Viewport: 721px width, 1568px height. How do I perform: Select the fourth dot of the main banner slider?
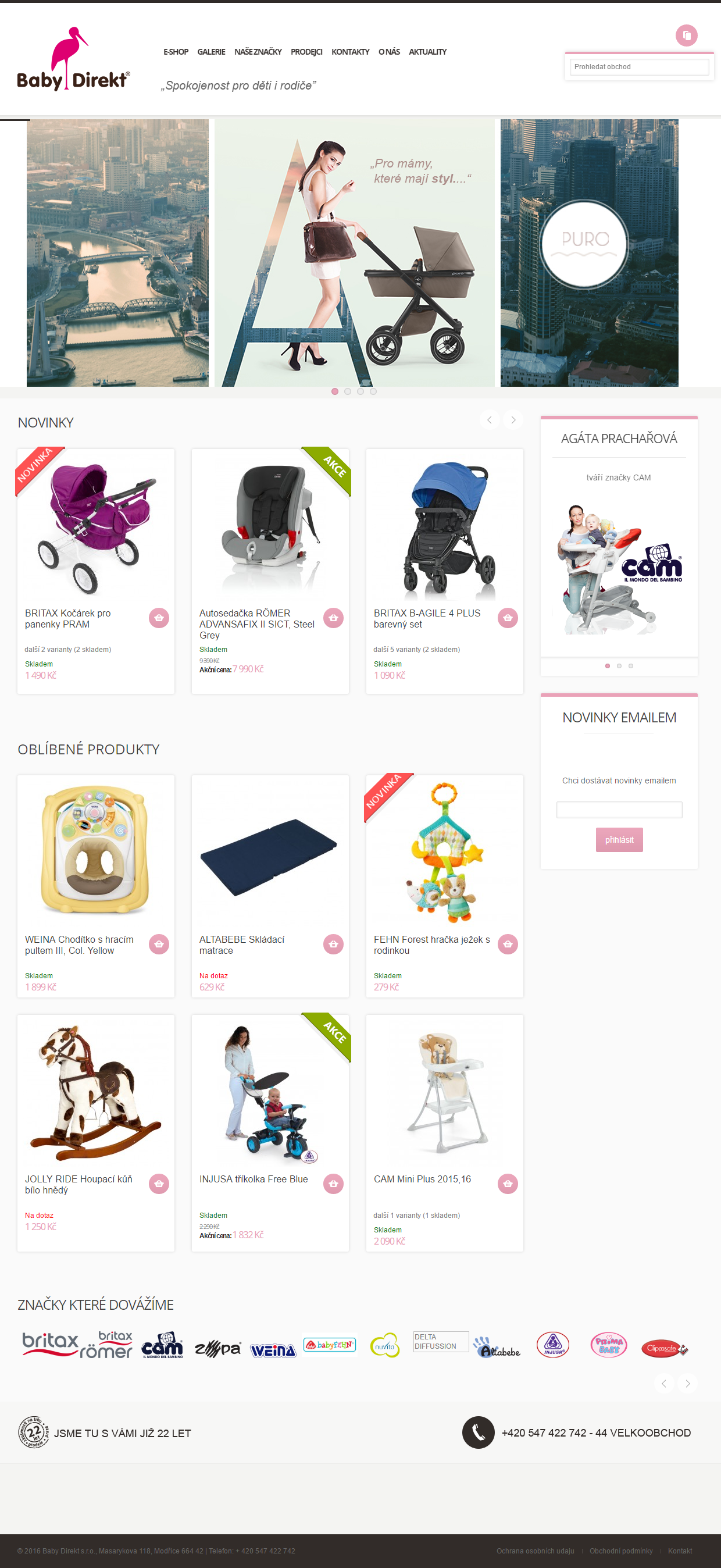point(373,391)
